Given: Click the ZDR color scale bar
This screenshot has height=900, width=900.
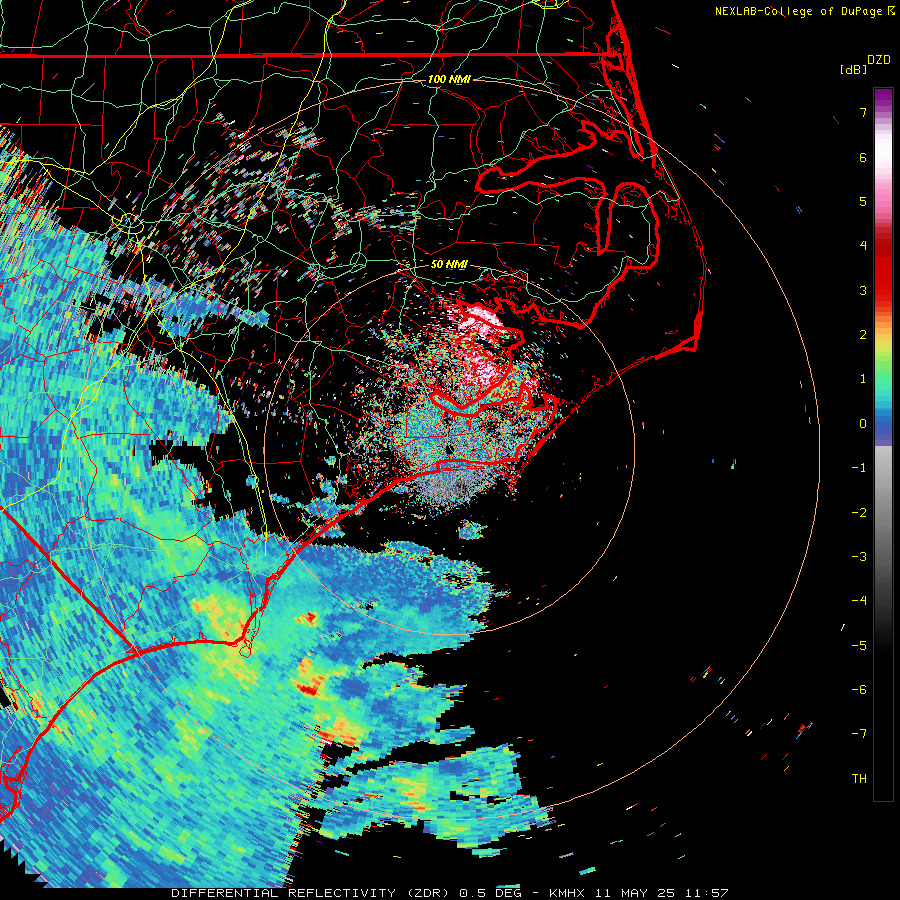Looking at the screenshot, I should coord(883,444).
